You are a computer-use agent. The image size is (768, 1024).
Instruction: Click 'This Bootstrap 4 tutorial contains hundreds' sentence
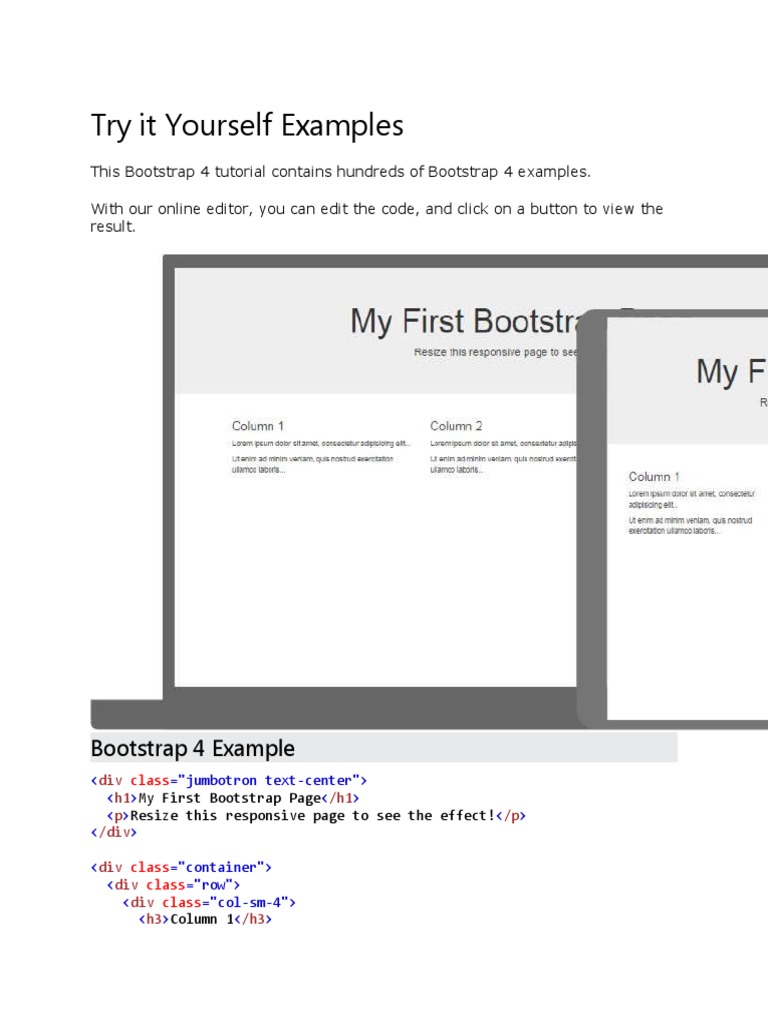(x=340, y=172)
